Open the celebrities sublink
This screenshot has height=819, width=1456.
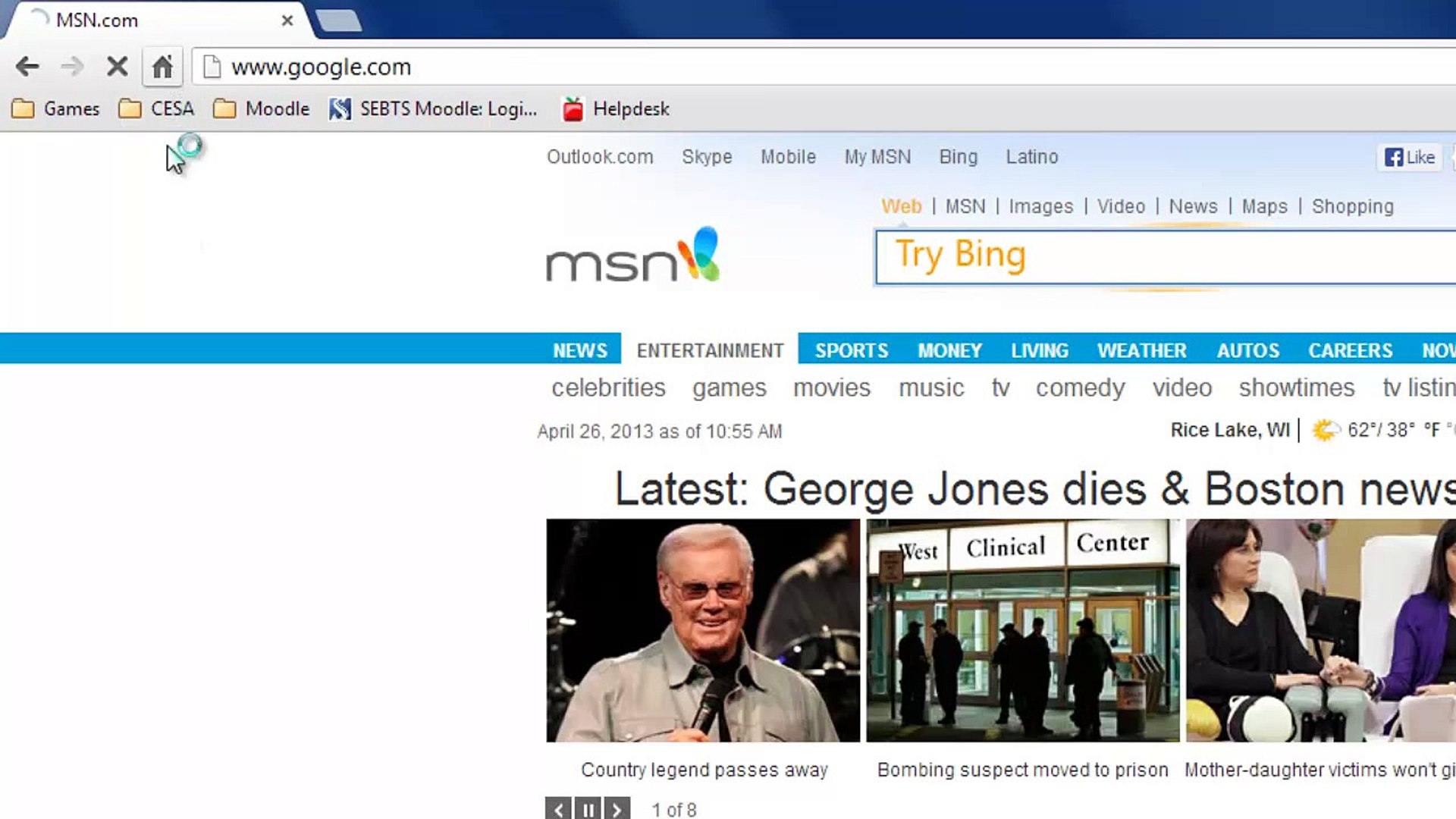[x=608, y=388]
